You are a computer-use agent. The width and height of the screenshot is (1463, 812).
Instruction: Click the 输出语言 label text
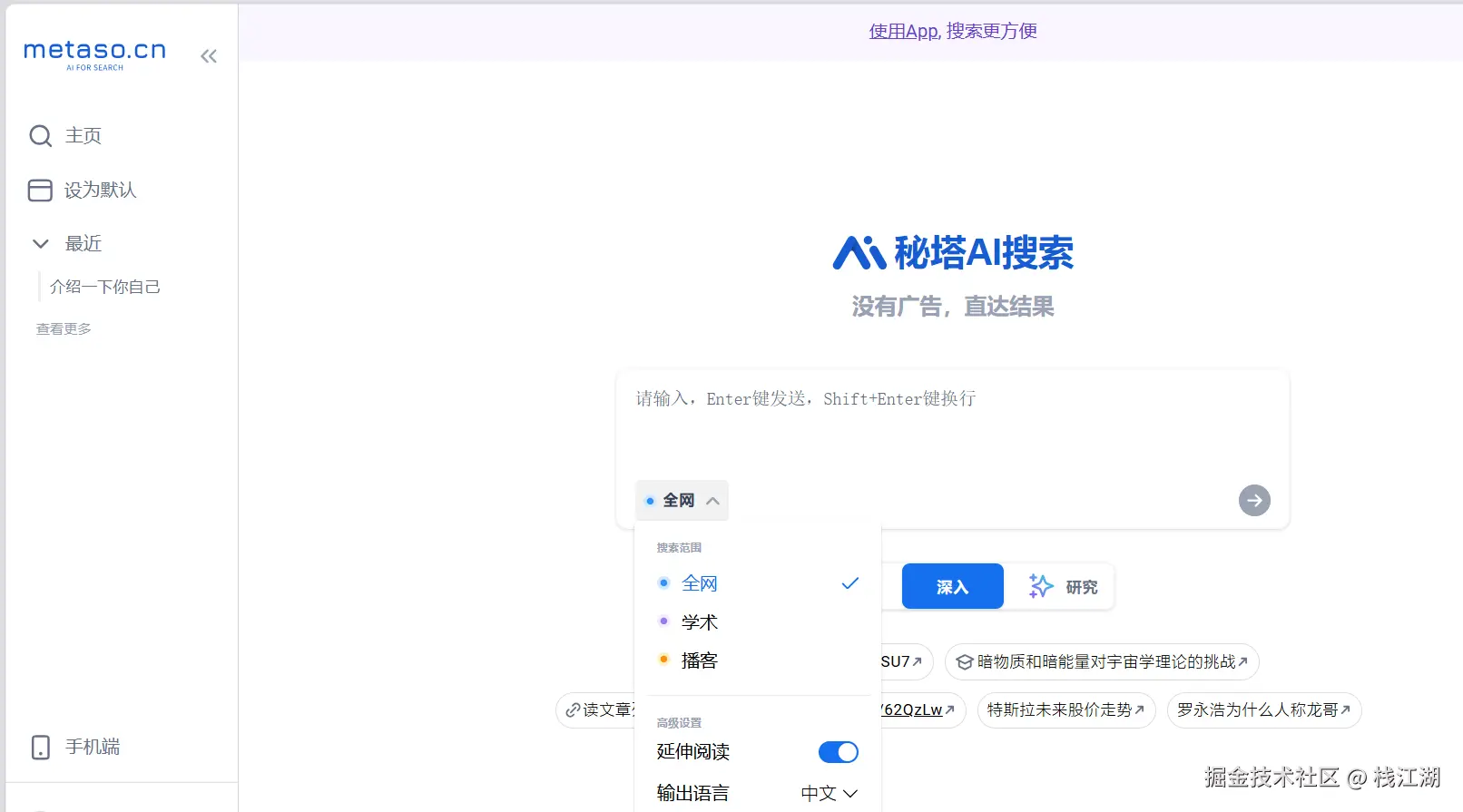click(x=693, y=793)
